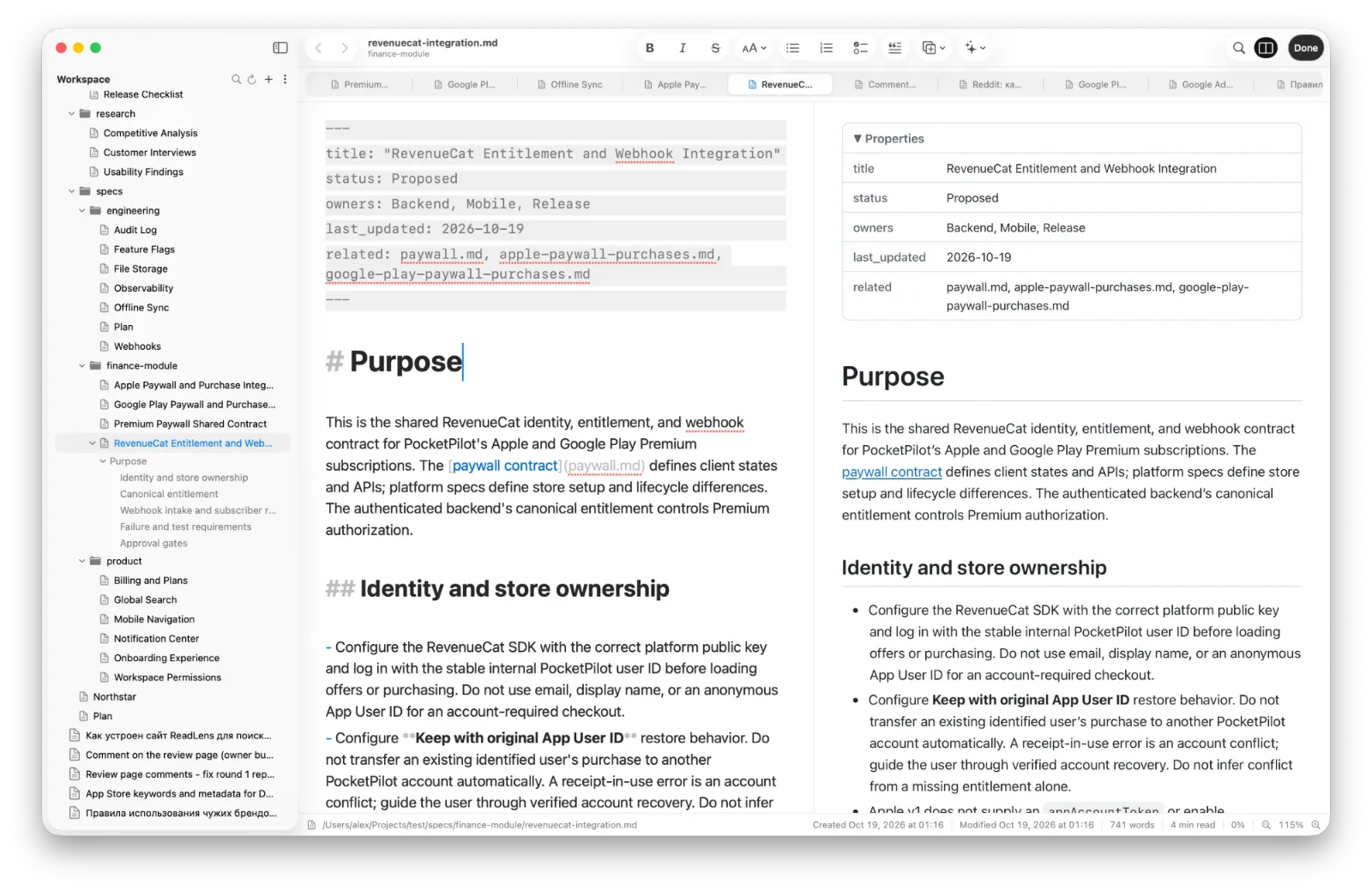Follow the paywall contract link in the preview
This screenshot has width=1372, height=891.
[891, 473]
